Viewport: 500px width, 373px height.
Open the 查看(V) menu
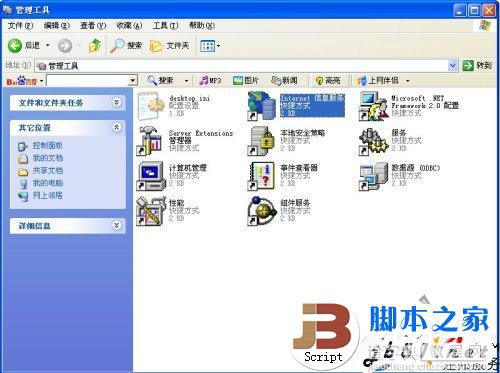click(93, 25)
